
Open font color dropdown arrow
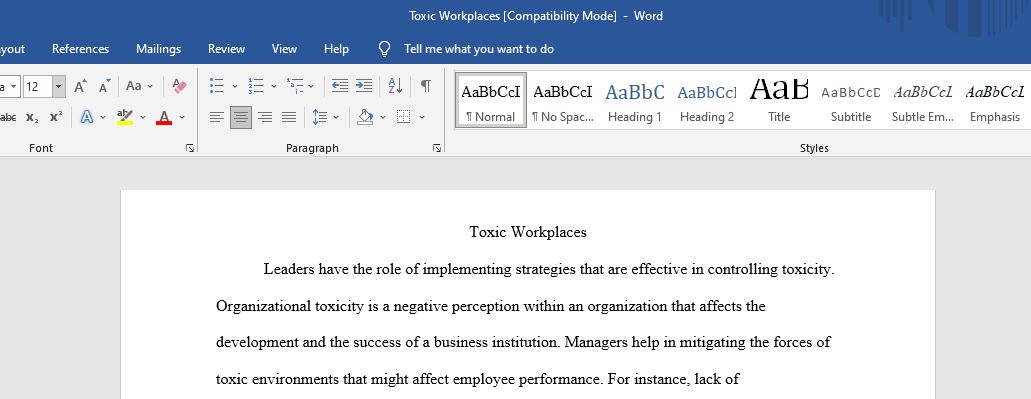[x=182, y=118]
